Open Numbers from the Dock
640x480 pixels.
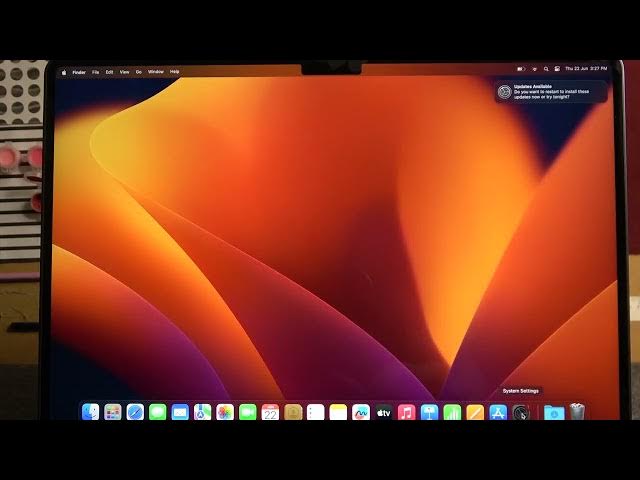452,412
